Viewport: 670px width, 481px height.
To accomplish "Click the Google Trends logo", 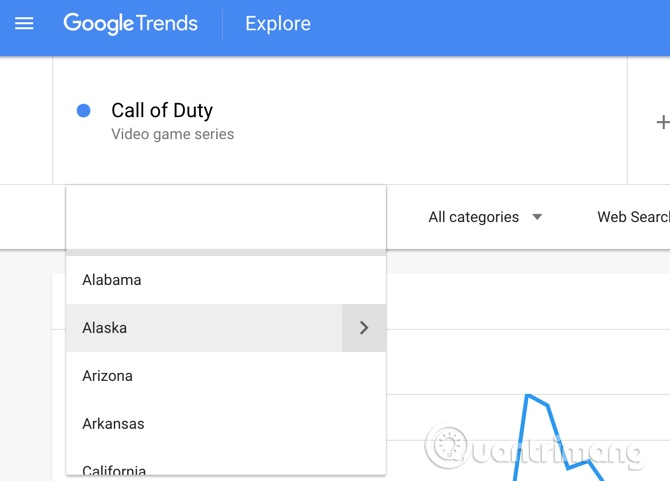I will (x=130, y=24).
